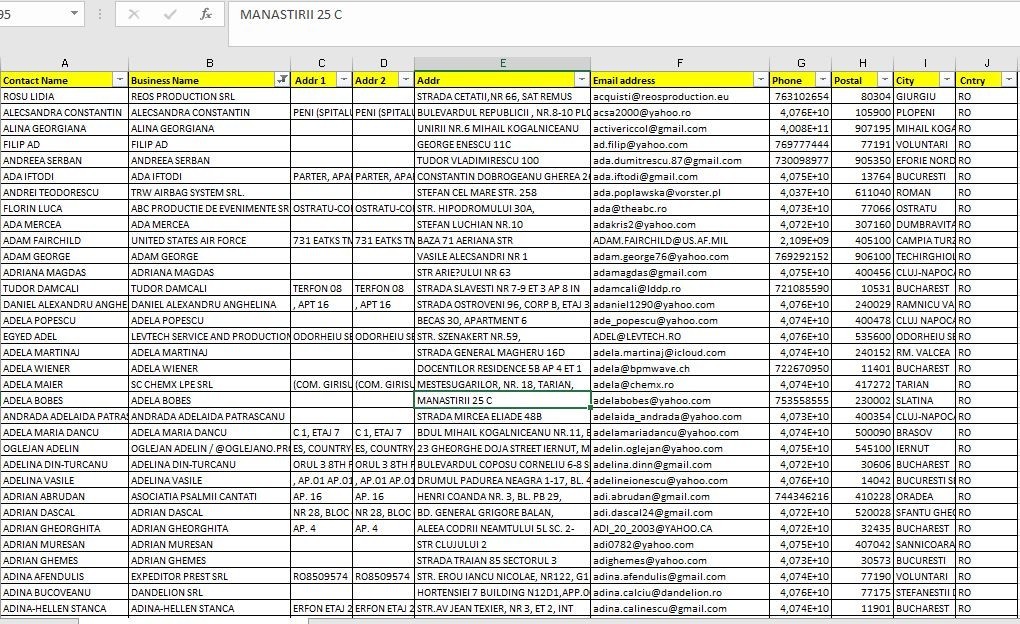The image size is (1020, 624).
Task: Open Insert Function fx icon
Action: click(x=206, y=14)
